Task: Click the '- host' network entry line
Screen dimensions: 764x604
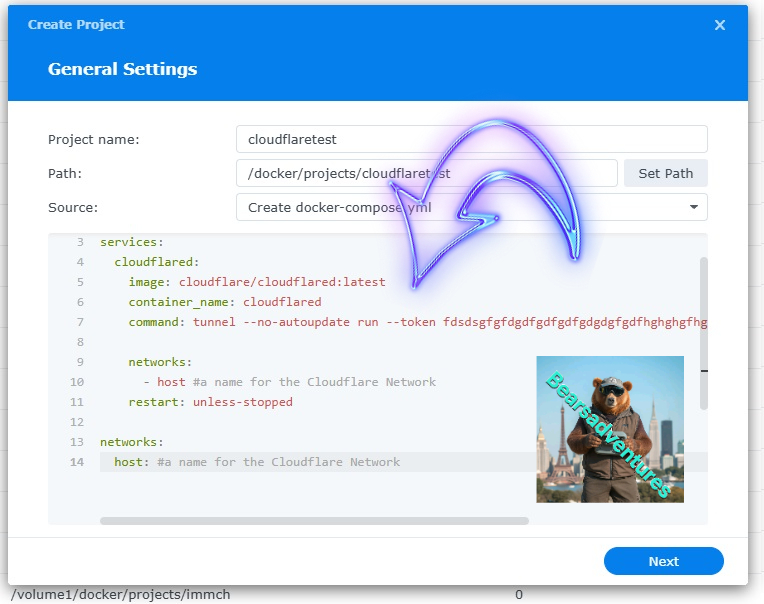Action: click(x=290, y=382)
